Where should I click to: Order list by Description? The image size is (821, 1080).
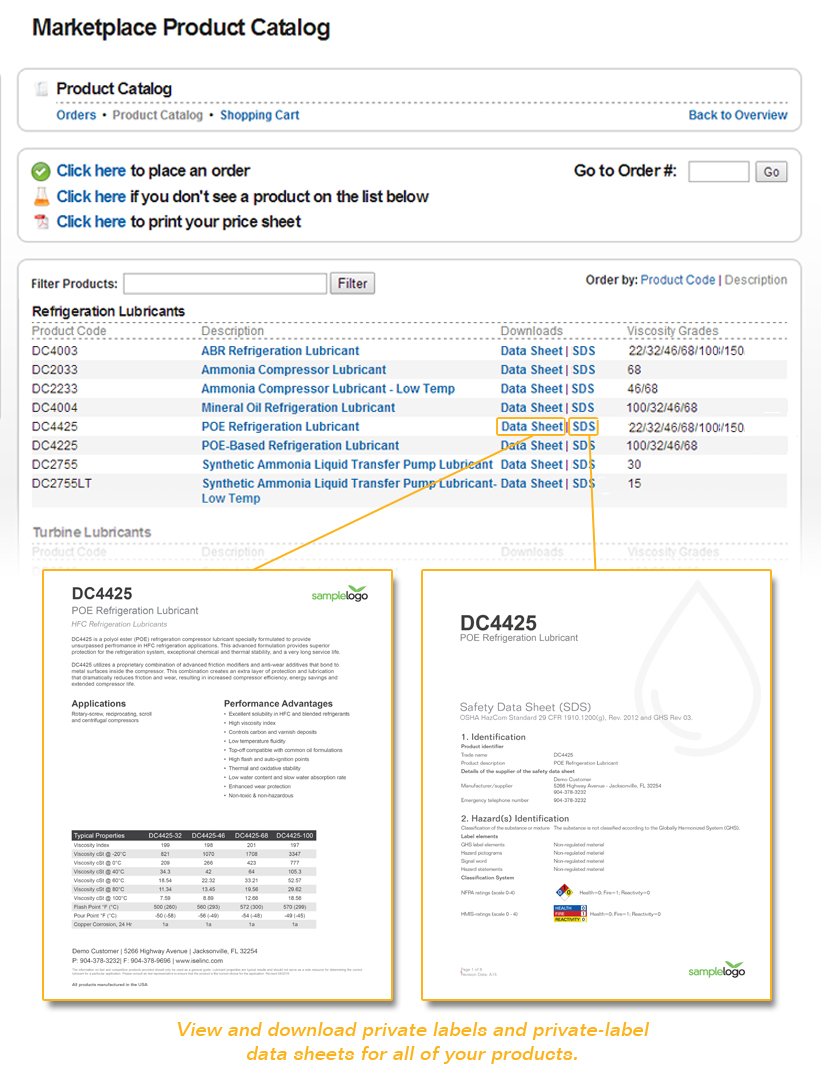point(756,280)
